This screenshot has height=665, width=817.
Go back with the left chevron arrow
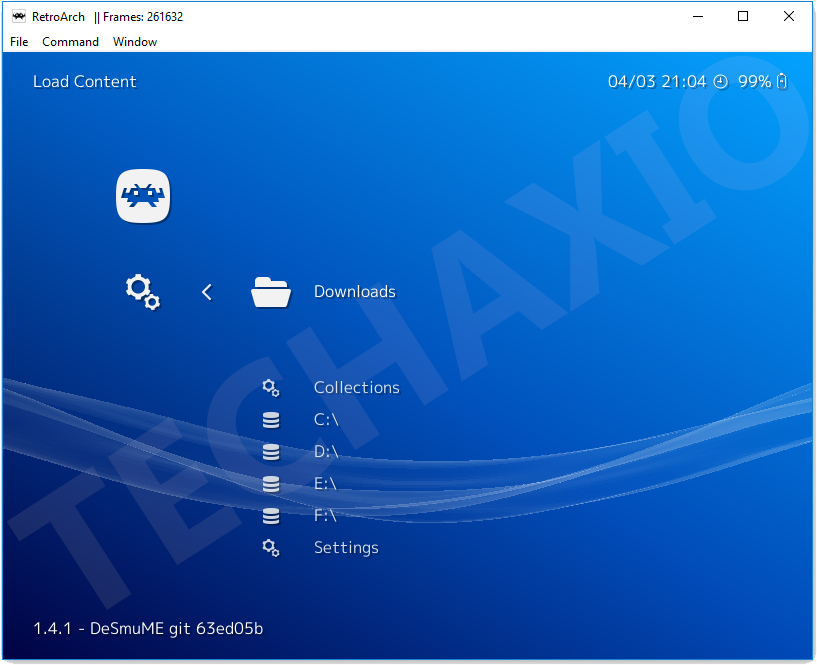[x=207, y=292]
